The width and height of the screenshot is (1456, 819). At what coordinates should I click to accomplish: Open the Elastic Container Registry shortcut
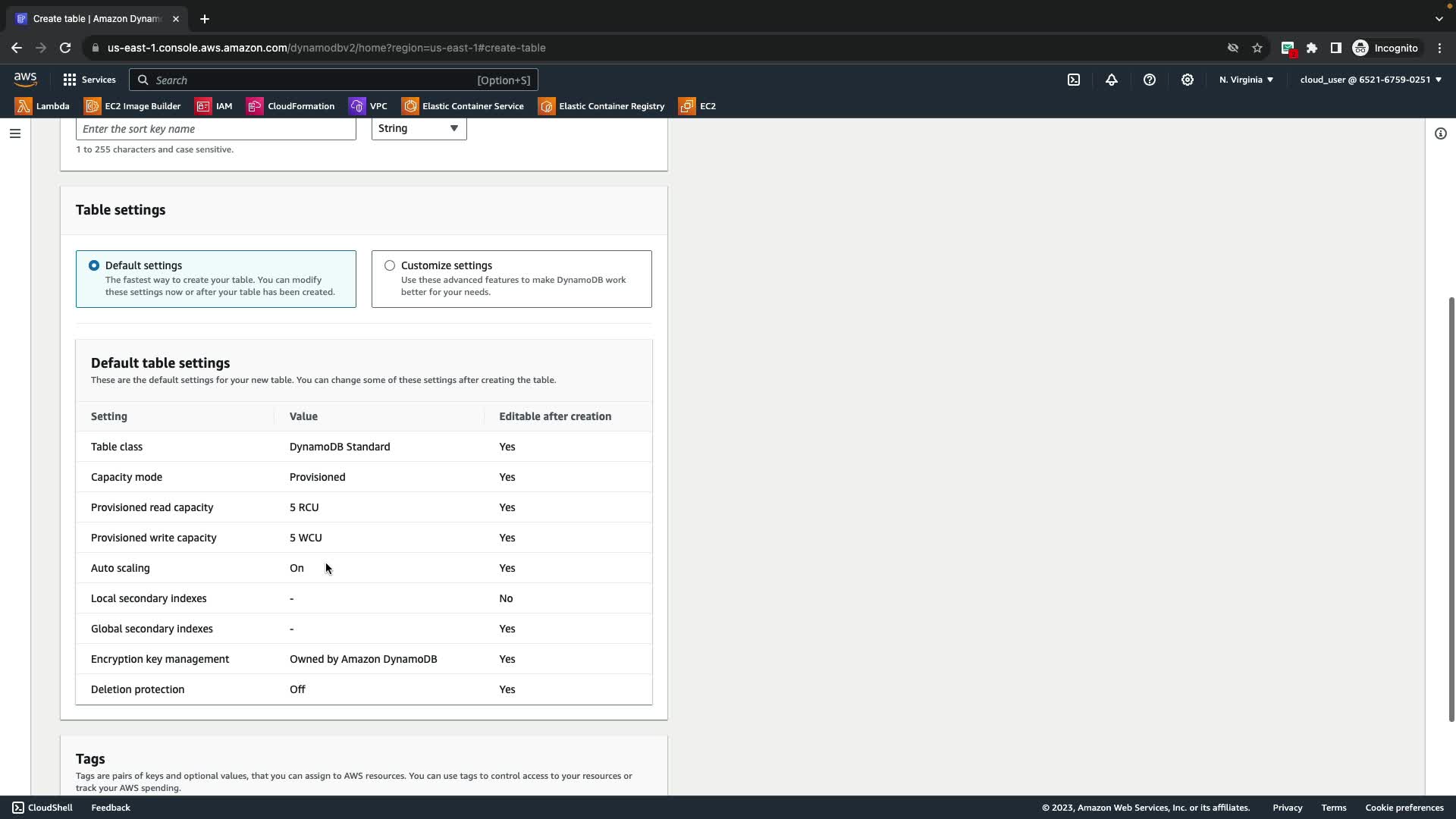click(x=601, y=106)
